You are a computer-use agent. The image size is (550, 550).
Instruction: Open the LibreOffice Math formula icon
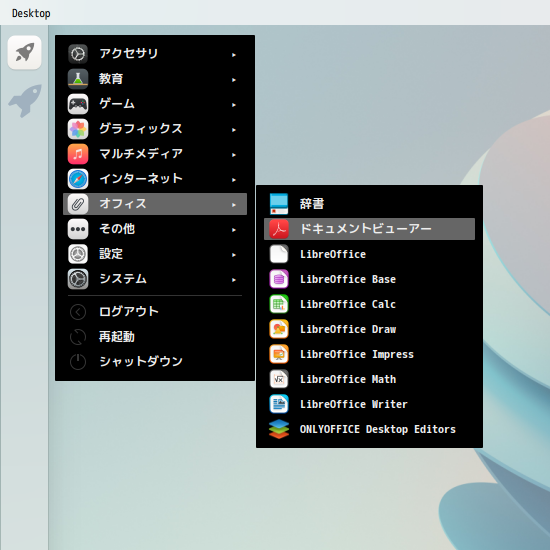coord(279,379)
